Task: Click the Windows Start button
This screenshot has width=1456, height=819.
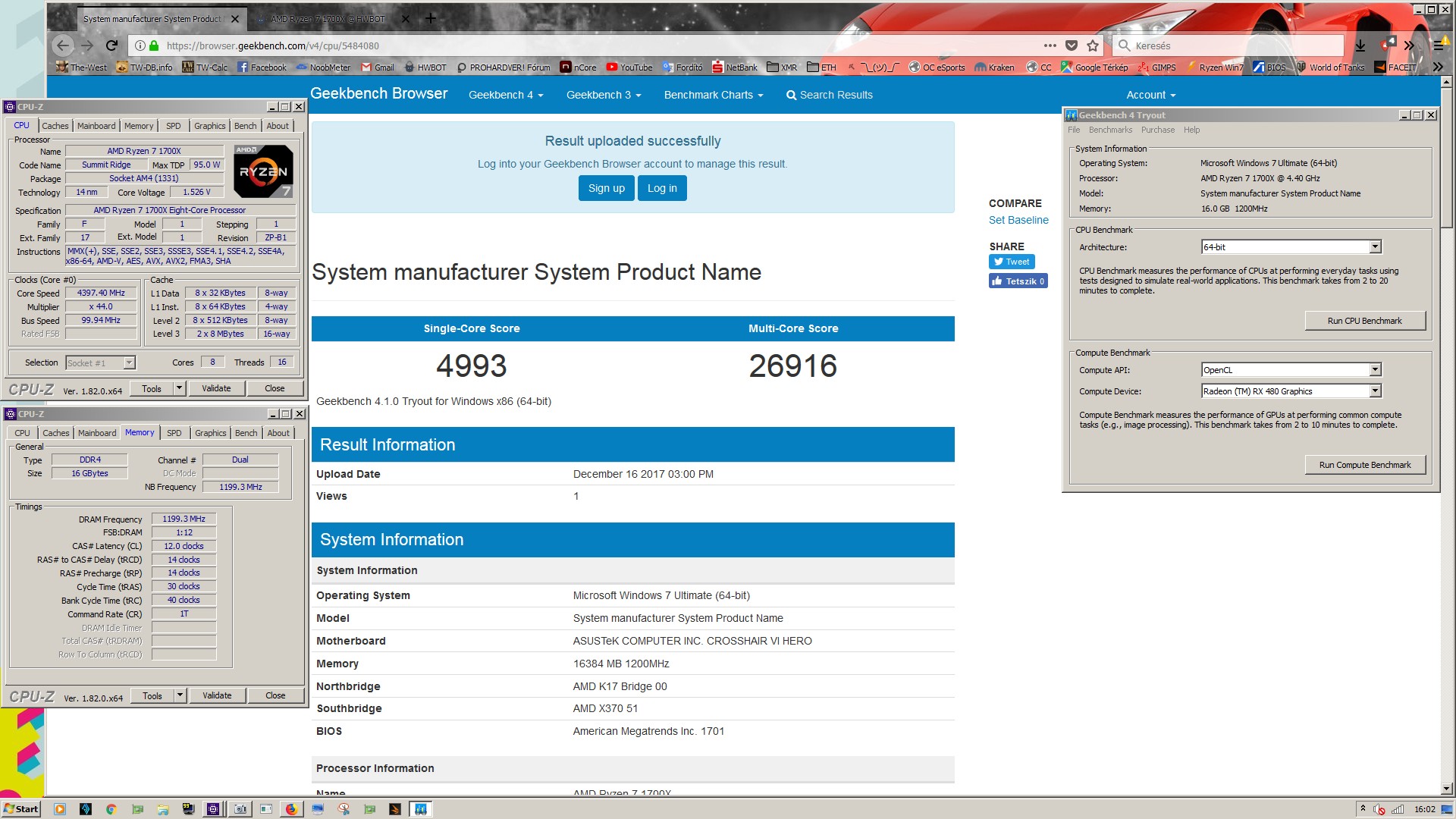Action: tap(20, 809)
